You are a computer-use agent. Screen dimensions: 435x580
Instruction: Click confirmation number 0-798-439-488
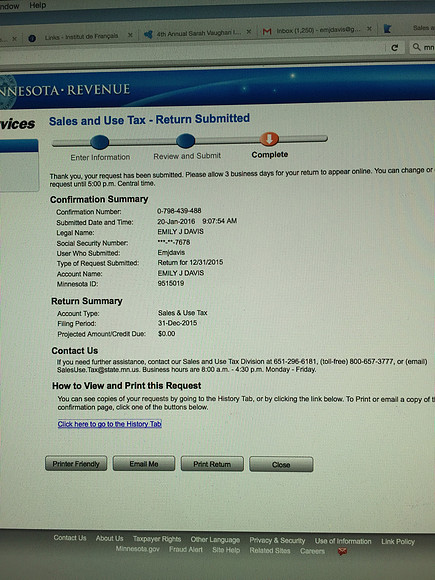point(179,211)
